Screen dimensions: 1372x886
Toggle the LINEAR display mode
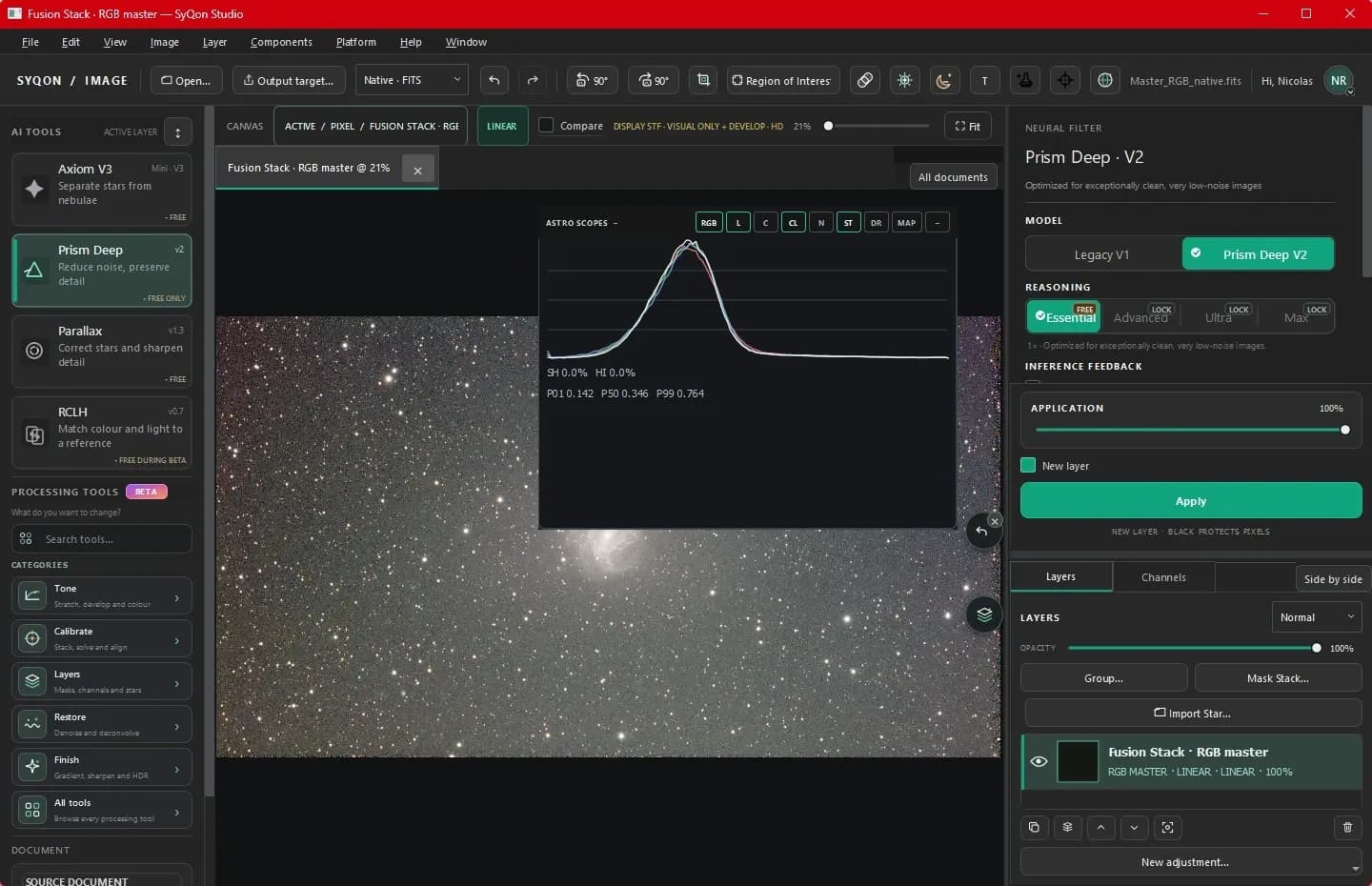point(502,126)
